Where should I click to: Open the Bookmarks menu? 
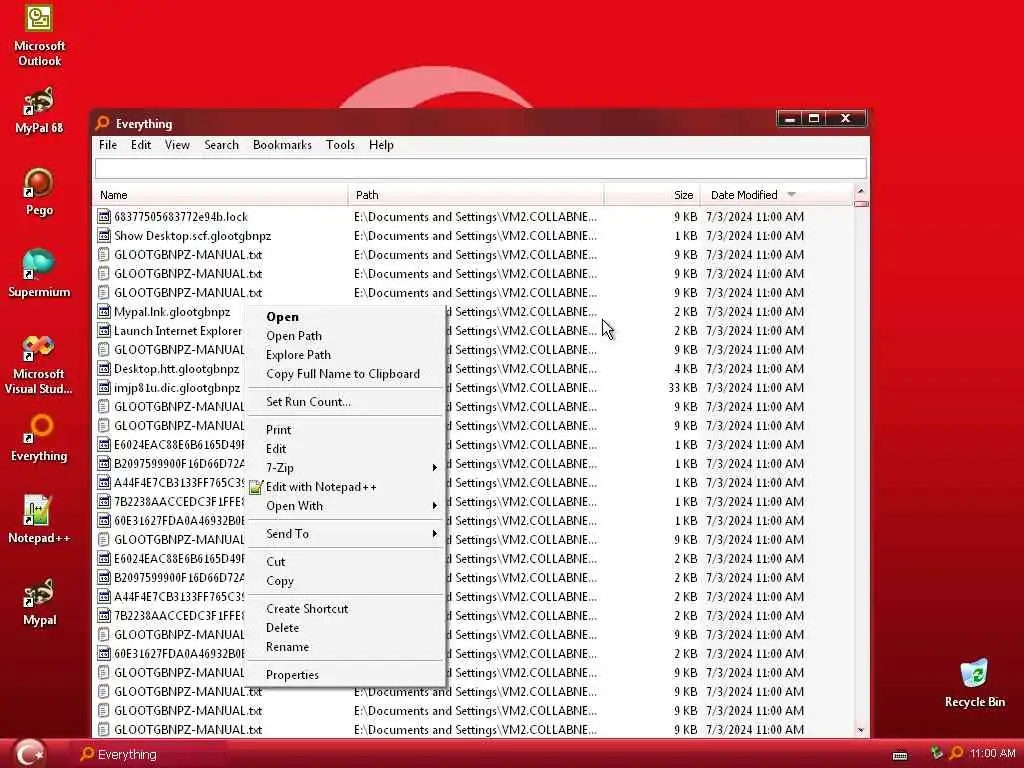click(x=282, y=145)
